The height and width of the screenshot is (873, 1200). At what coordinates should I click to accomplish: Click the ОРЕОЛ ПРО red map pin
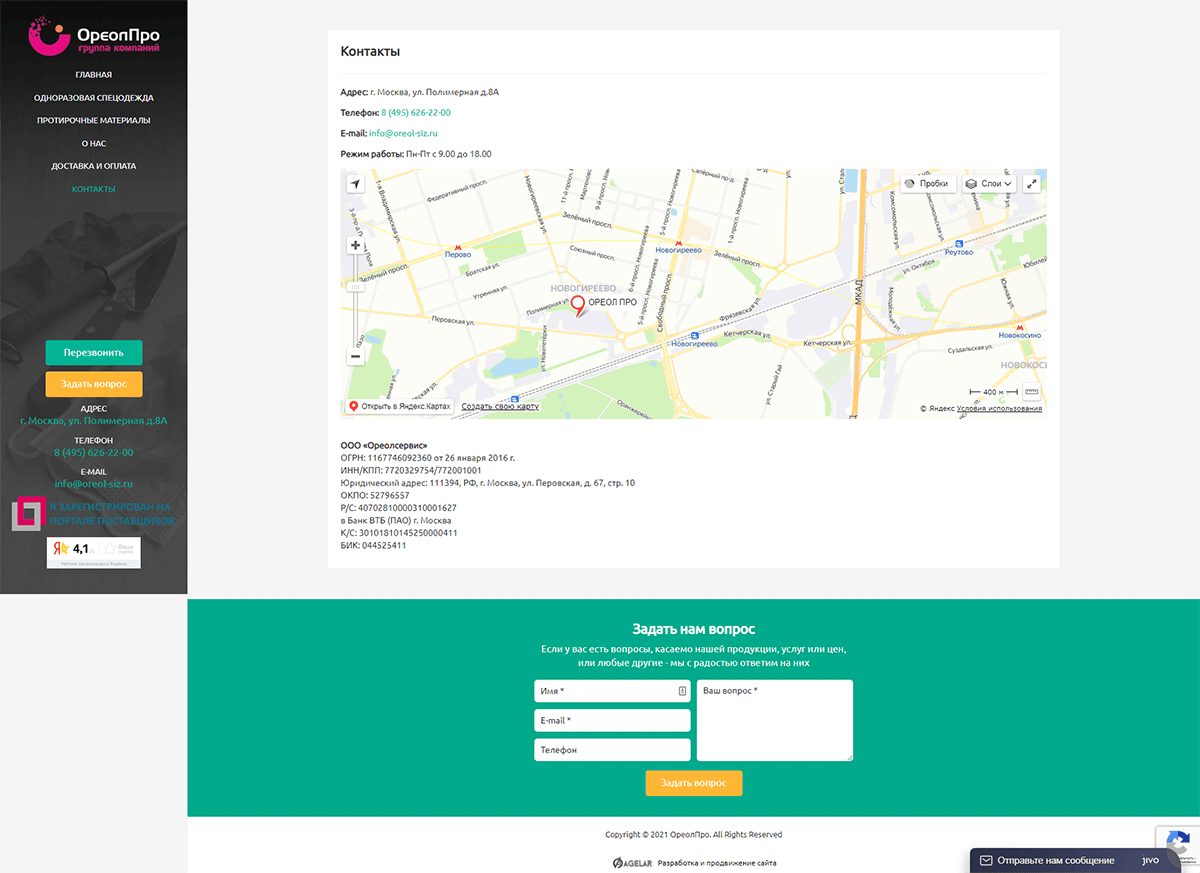click(578, 306)
